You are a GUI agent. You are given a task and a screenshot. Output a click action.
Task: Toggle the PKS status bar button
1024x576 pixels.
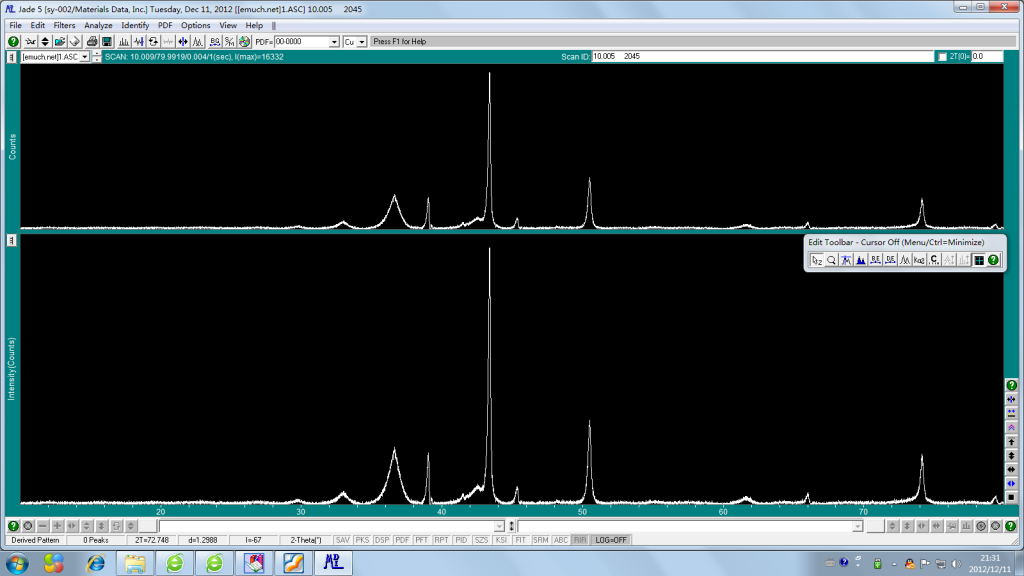pos(362,540)
